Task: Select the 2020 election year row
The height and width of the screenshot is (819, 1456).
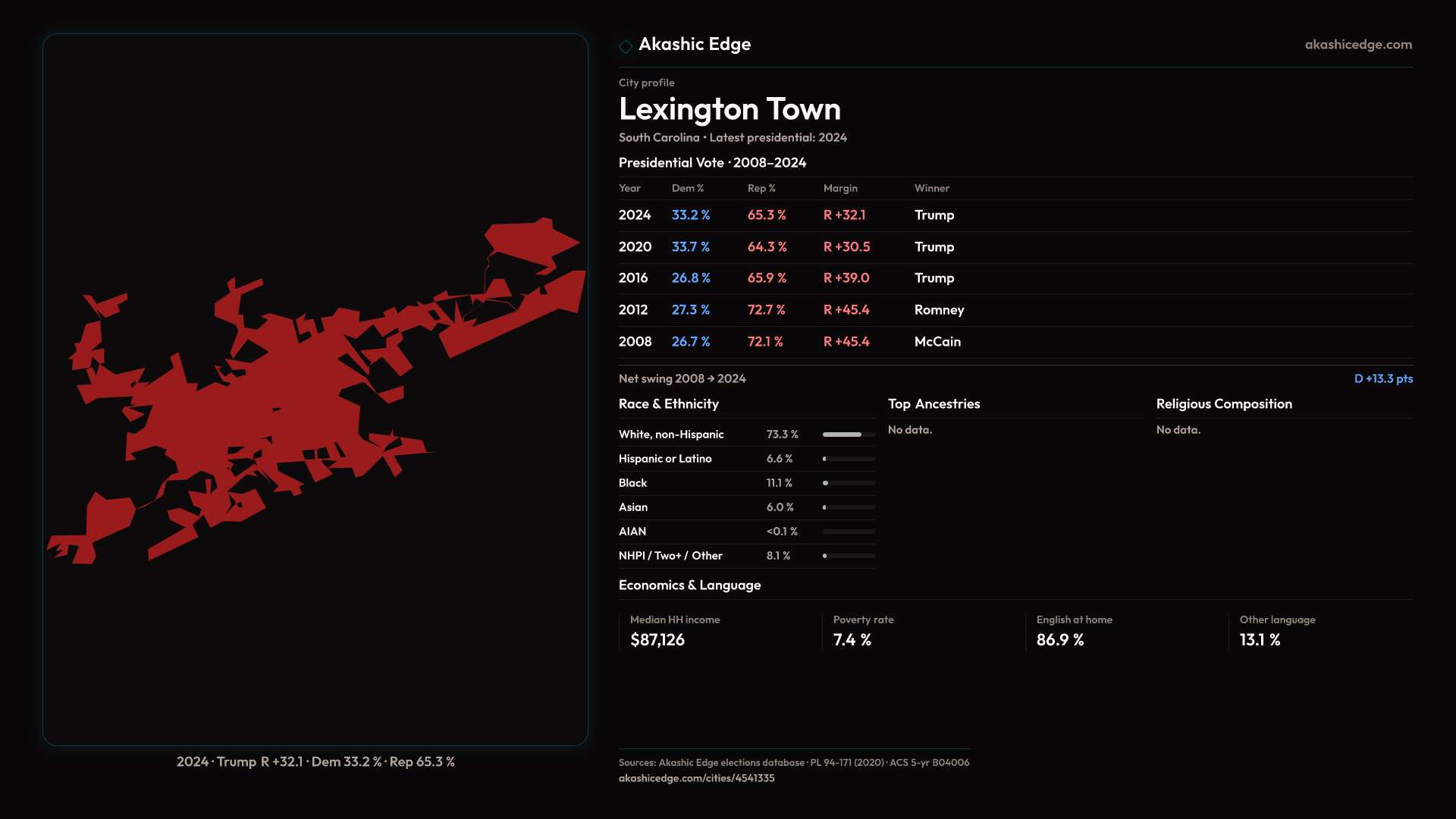Action: pos(635,247)
